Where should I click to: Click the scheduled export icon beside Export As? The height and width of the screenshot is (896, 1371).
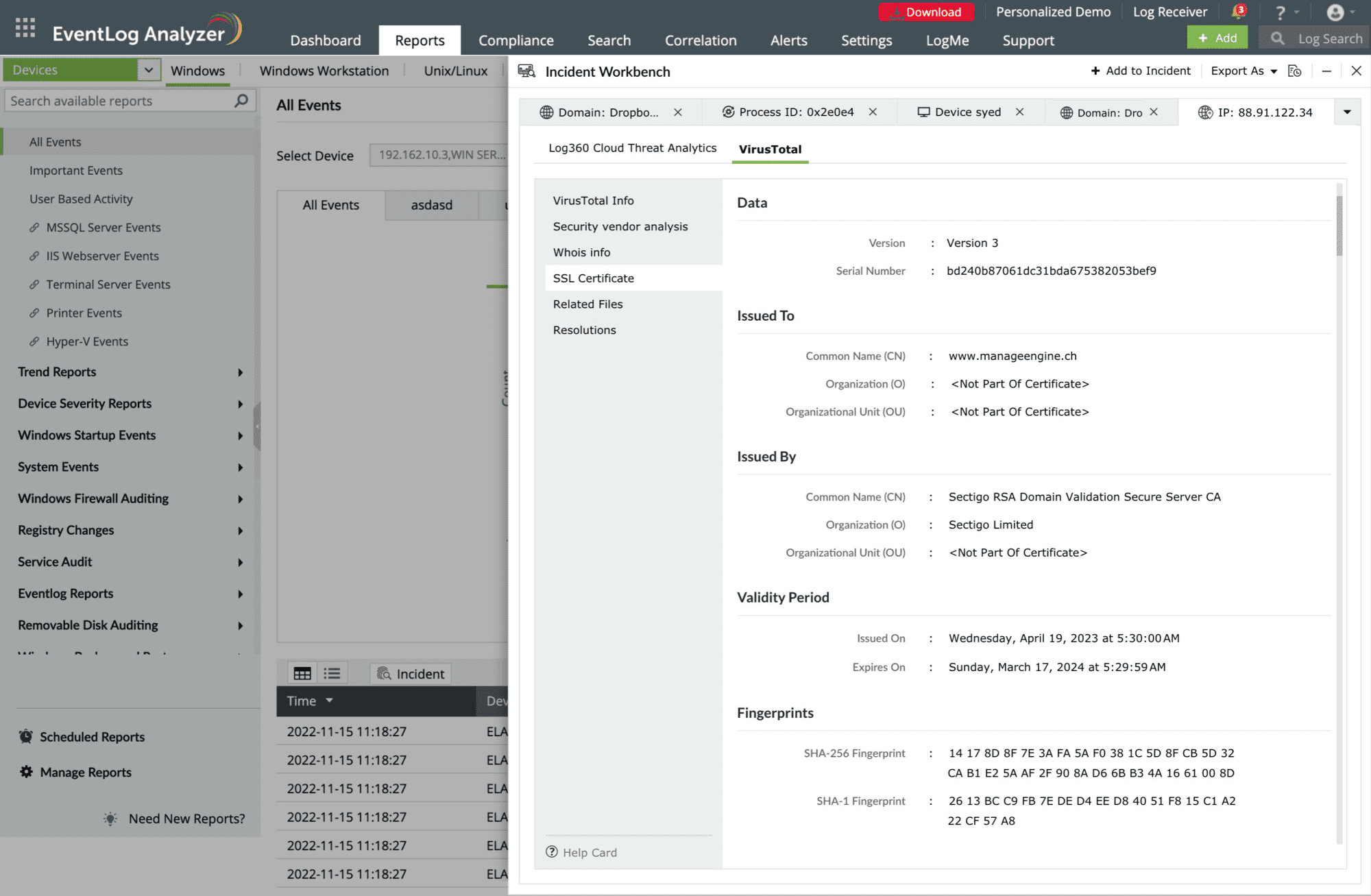[x=1295, y=71]
